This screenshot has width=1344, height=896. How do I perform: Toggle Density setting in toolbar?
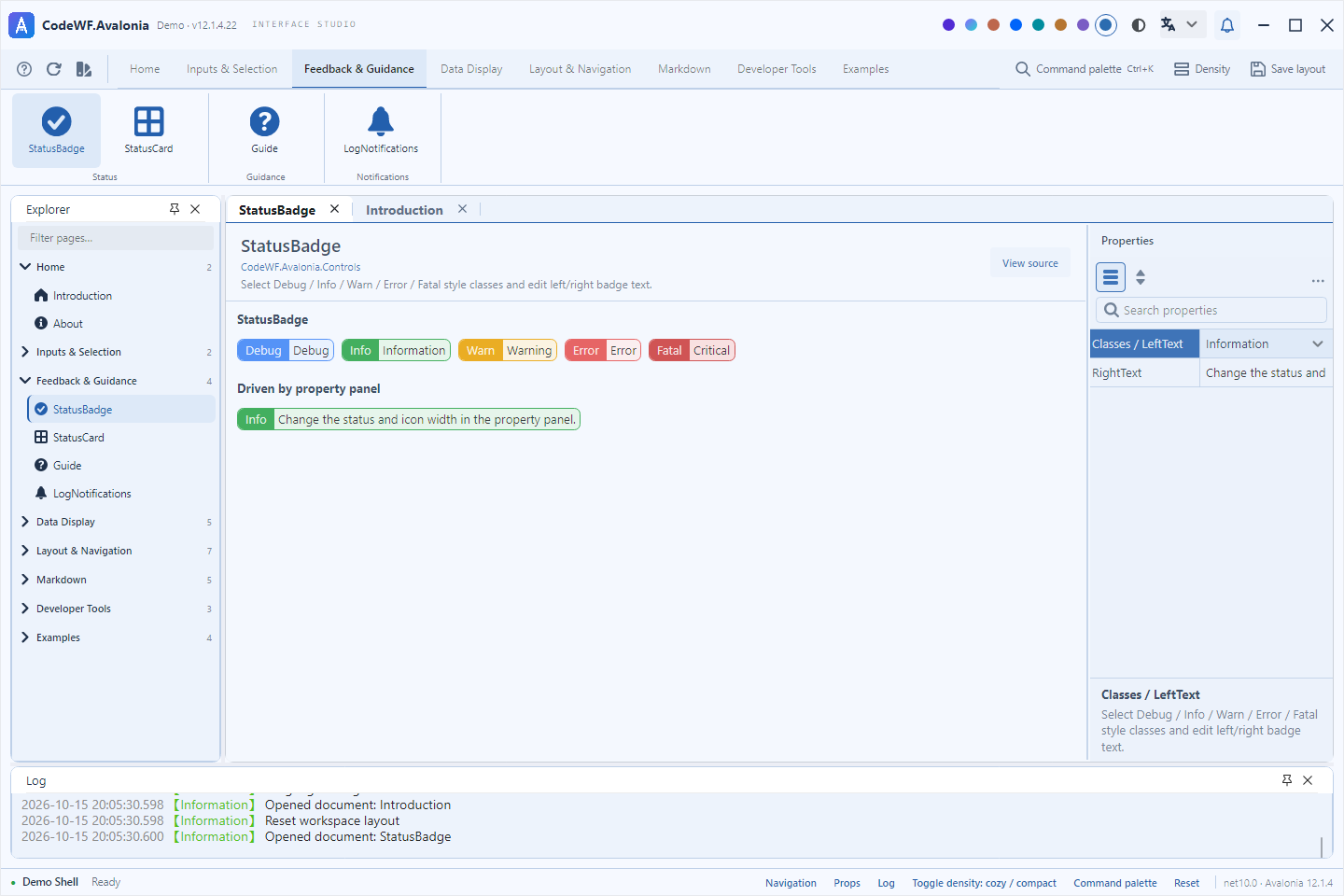click(1202, 69)
